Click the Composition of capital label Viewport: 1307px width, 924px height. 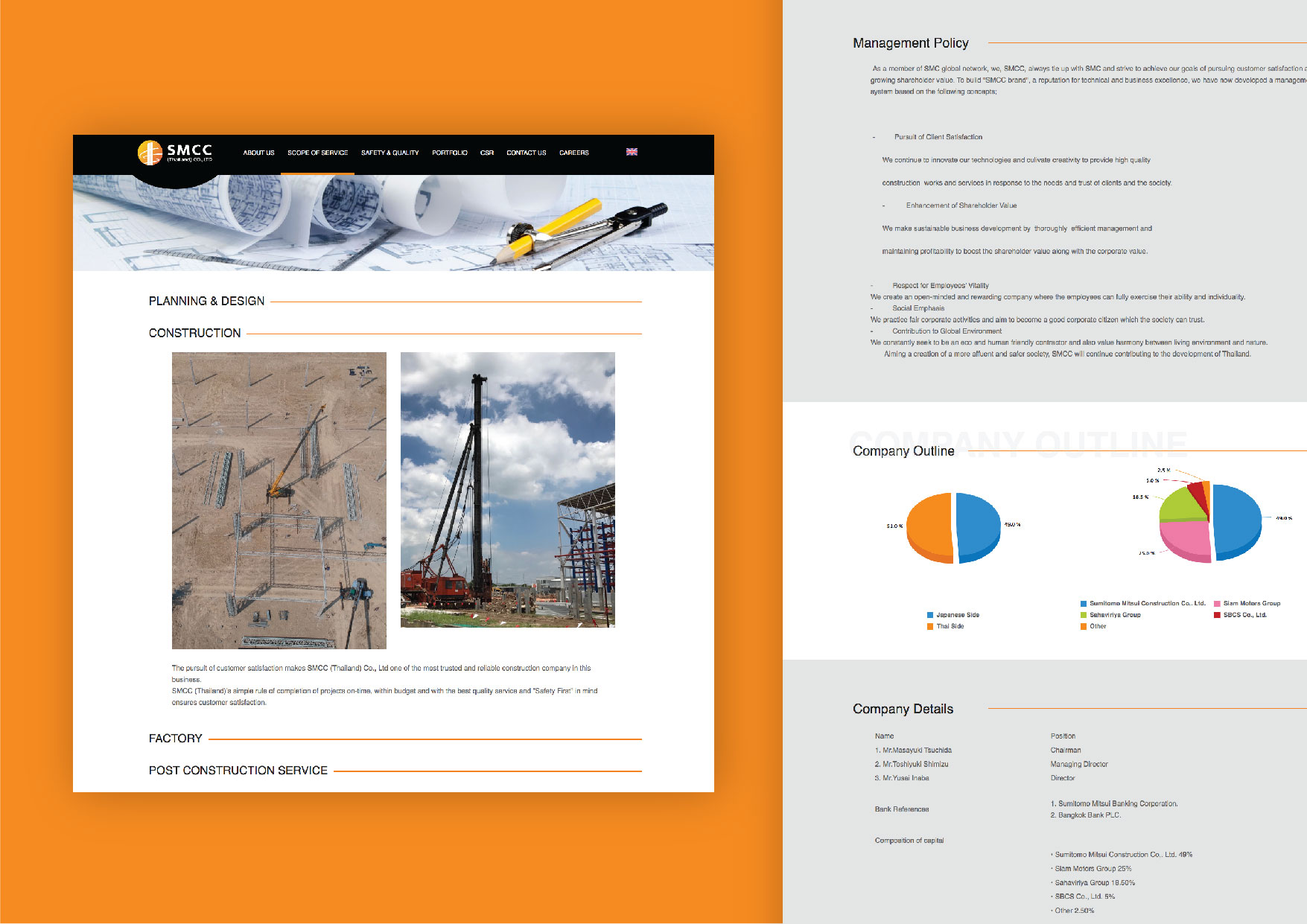point(909,841)
